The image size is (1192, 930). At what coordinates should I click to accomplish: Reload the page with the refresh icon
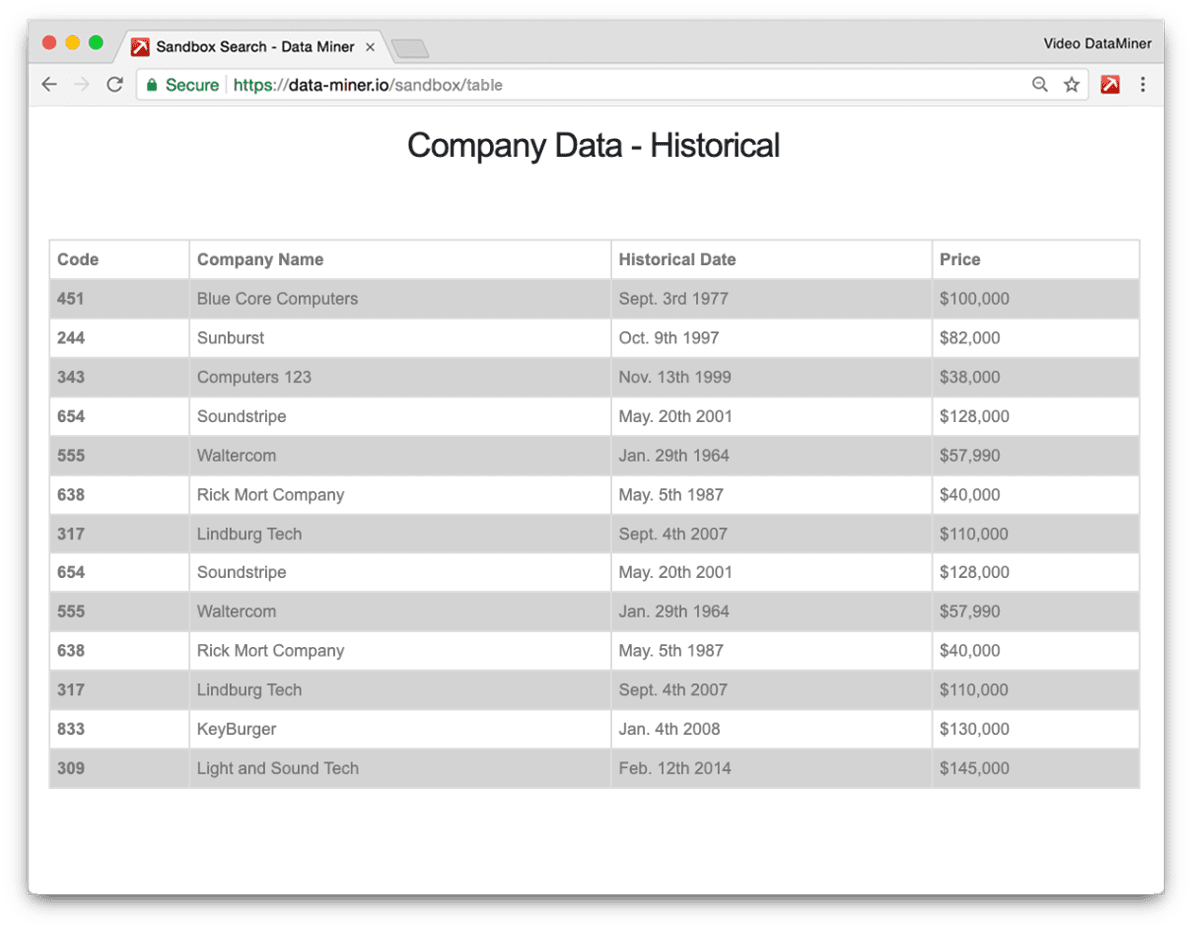click(113, 85)
